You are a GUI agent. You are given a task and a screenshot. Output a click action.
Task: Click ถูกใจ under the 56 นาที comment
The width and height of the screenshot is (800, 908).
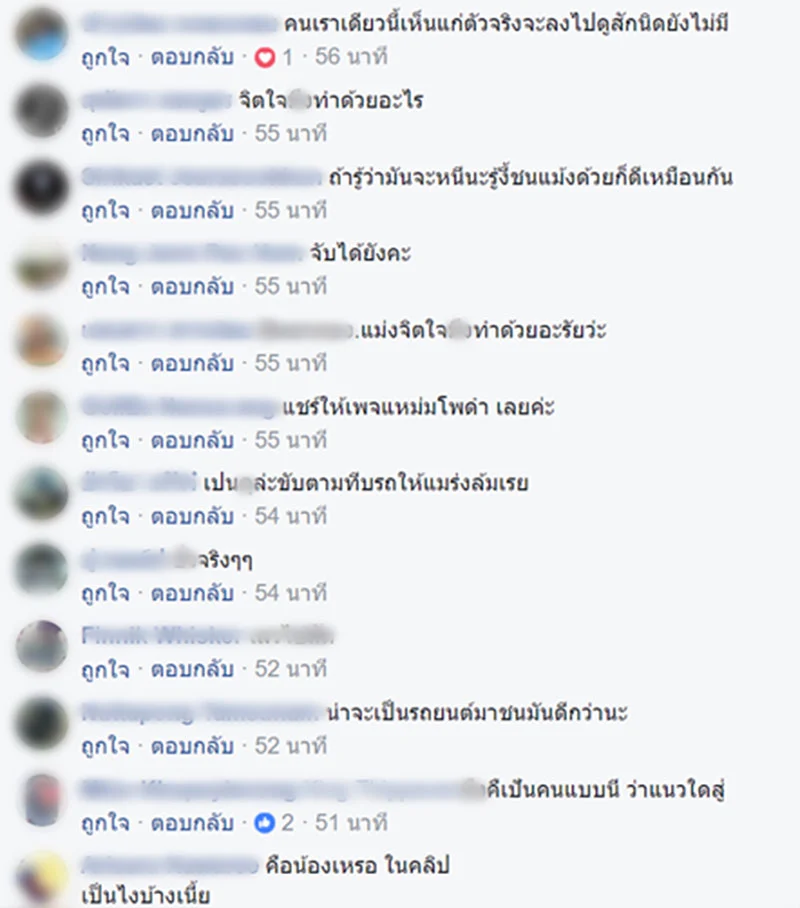pyautogui.click(x=105, y=57)
